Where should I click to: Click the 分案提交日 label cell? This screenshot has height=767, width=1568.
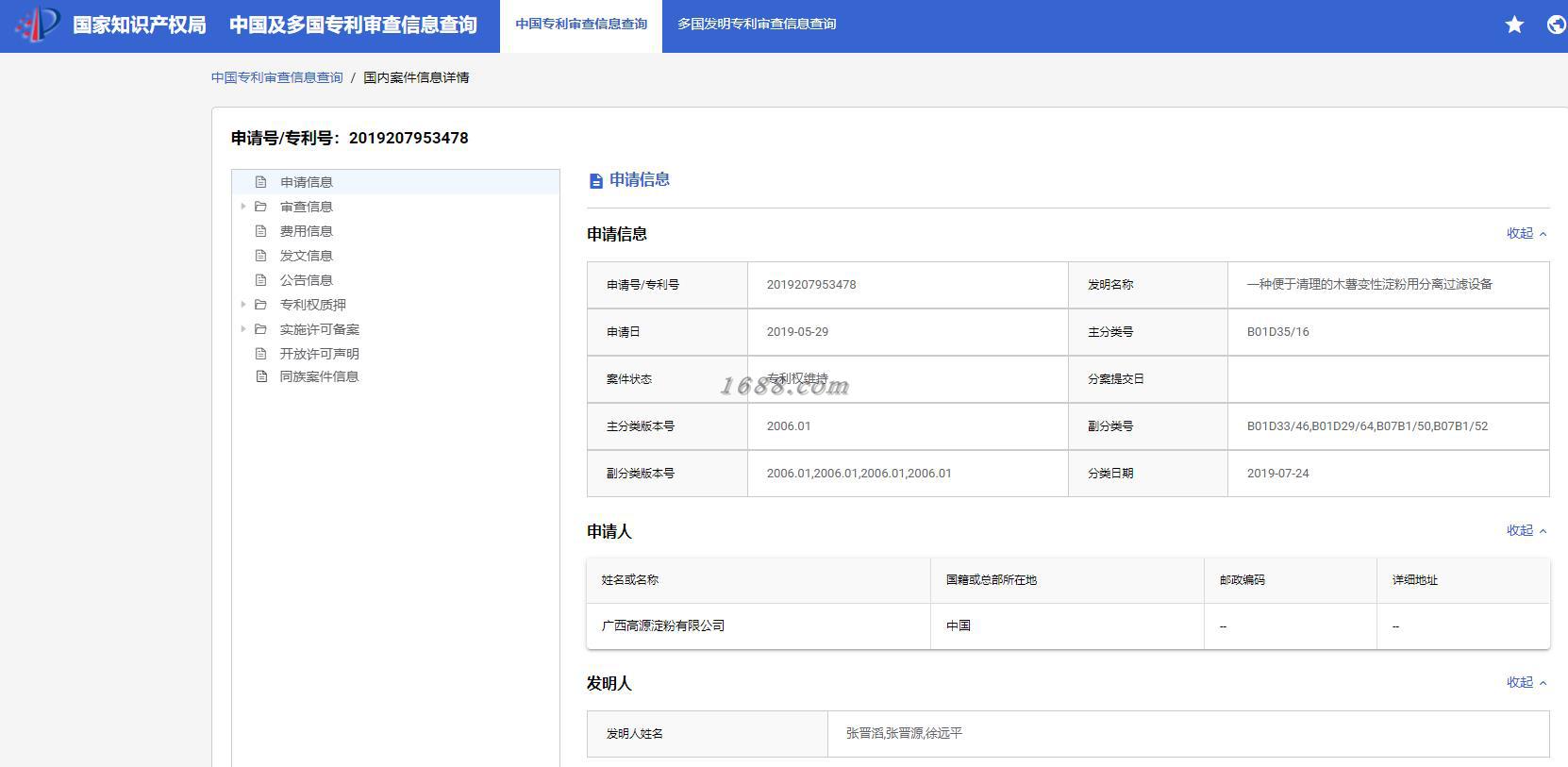click(x=1148, y=379)
